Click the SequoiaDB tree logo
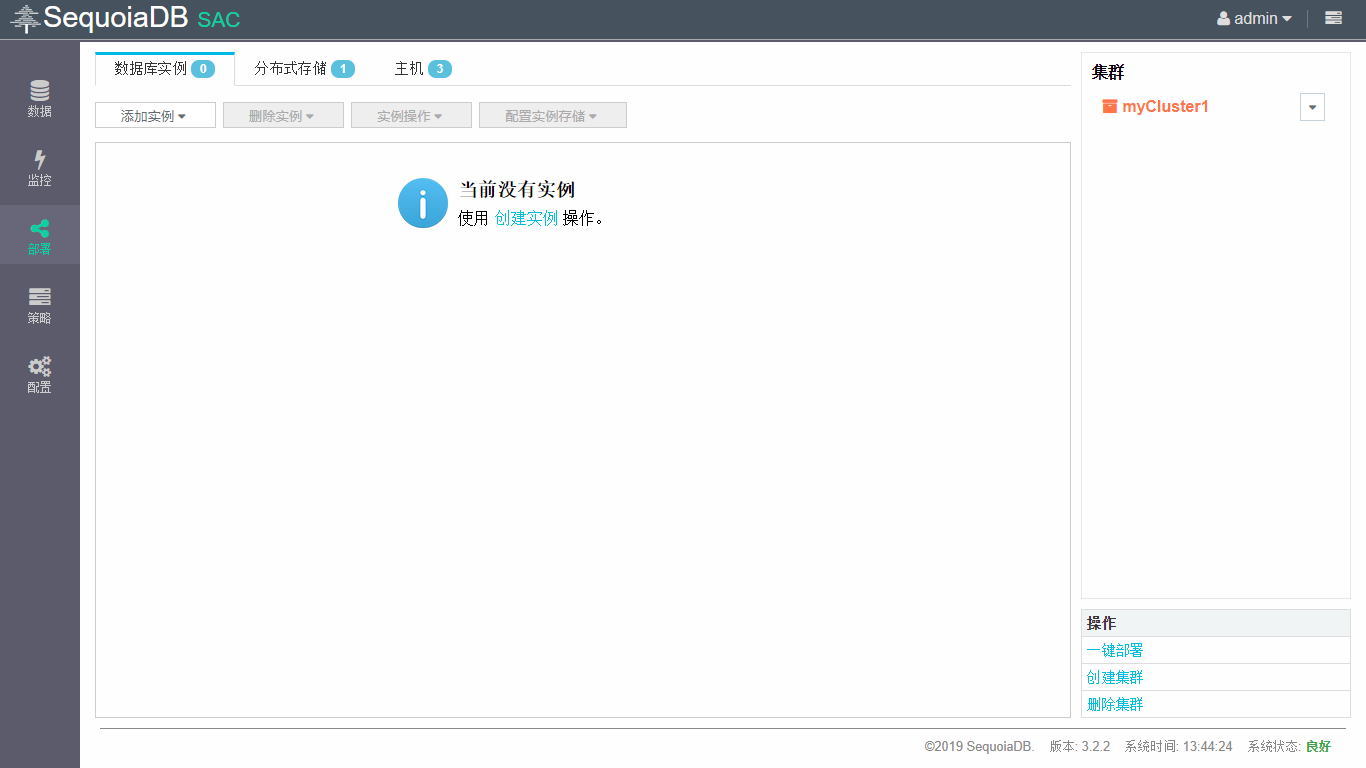This screenshot has width=1366, height=768. [x=25, y=18]
